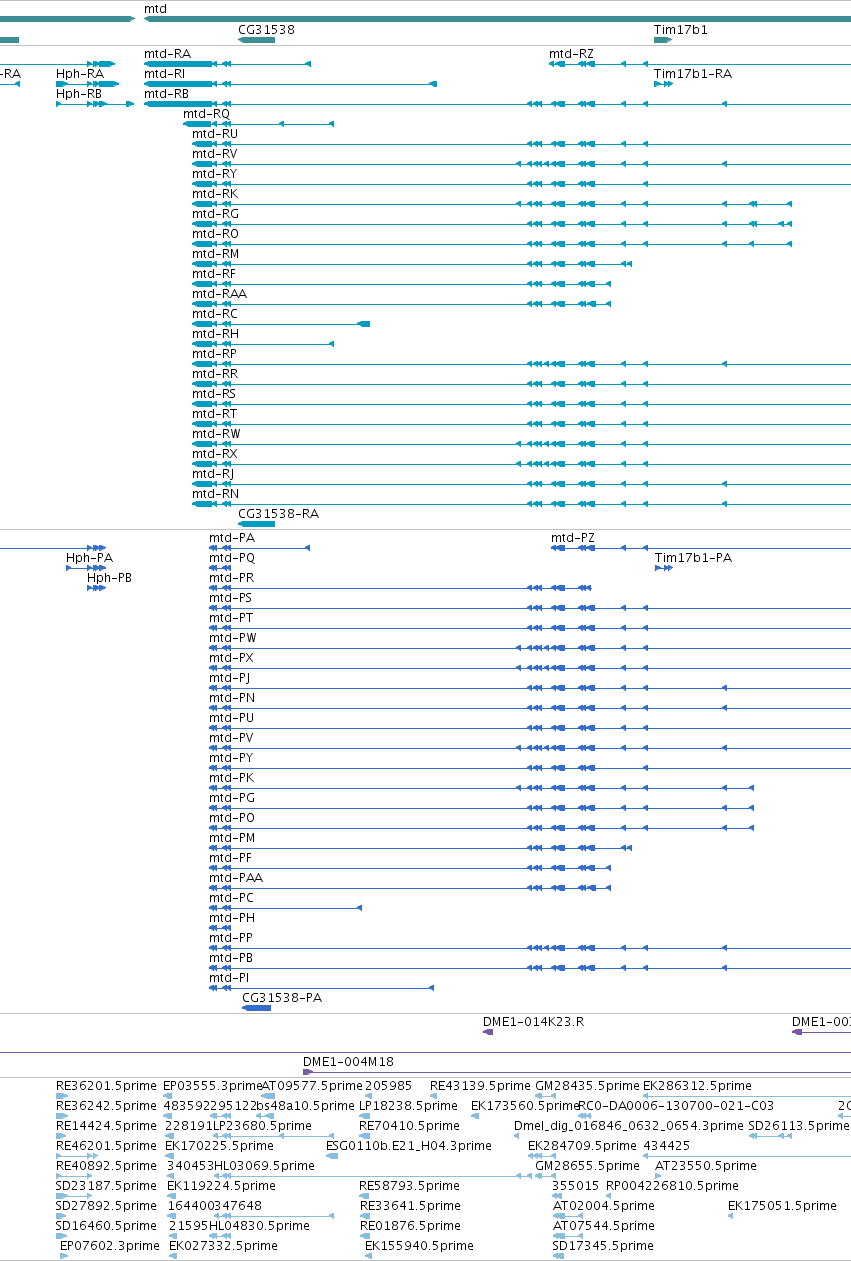Click EST EP07602.3prime
The width and height of the screenshot is (851, 1261).
click(109, 1246)
